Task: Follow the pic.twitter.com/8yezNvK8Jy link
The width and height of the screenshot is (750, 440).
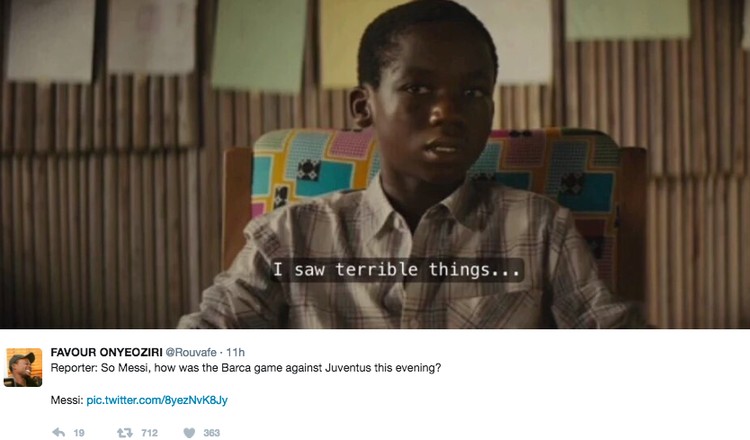Action: coord(157,400)
